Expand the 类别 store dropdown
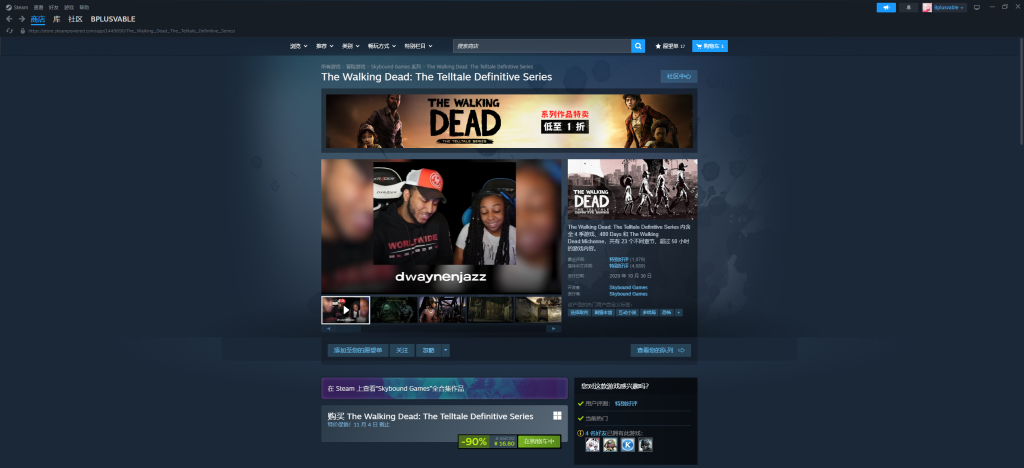 [351, 46]
